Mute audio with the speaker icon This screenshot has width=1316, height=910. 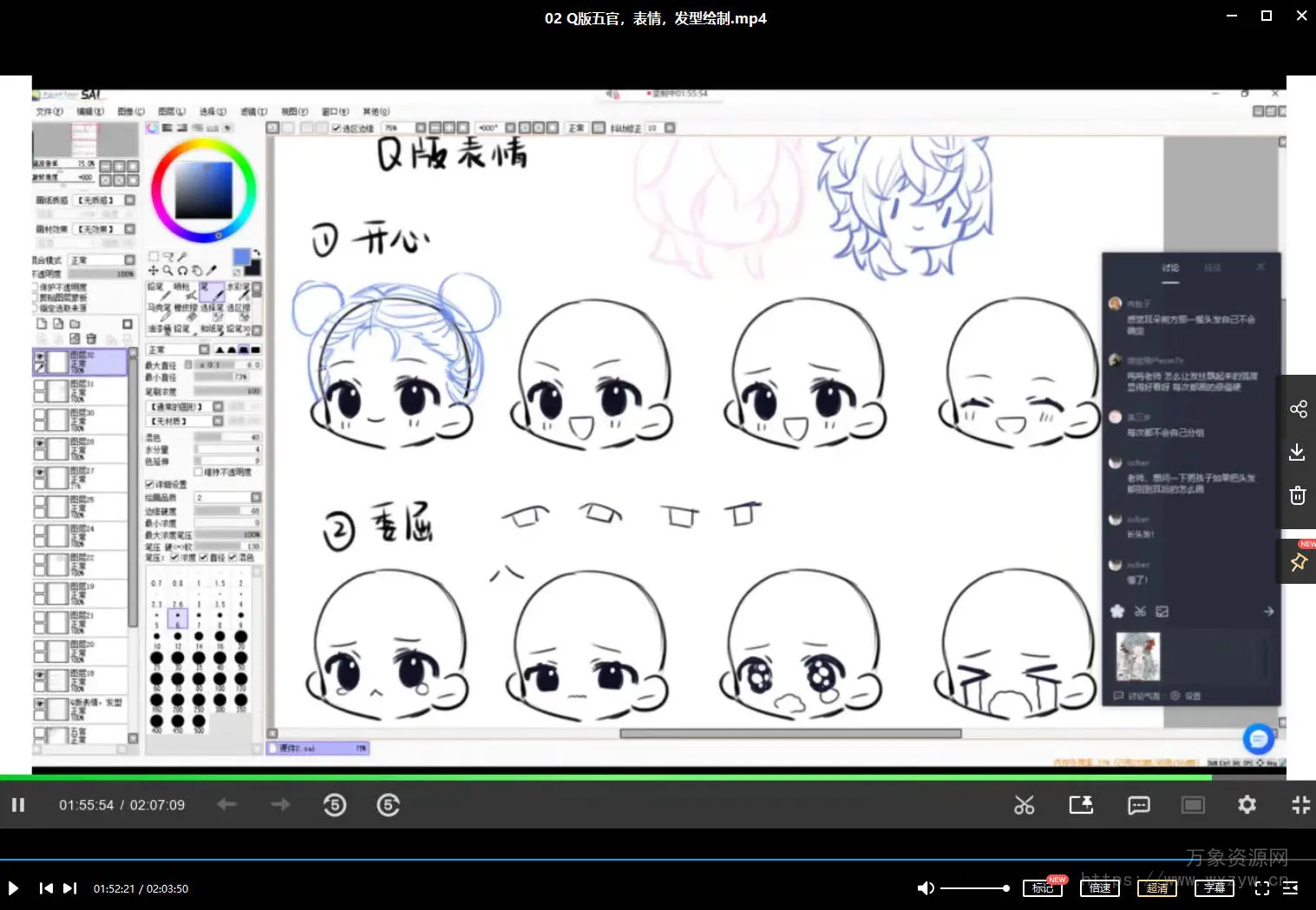926,888
